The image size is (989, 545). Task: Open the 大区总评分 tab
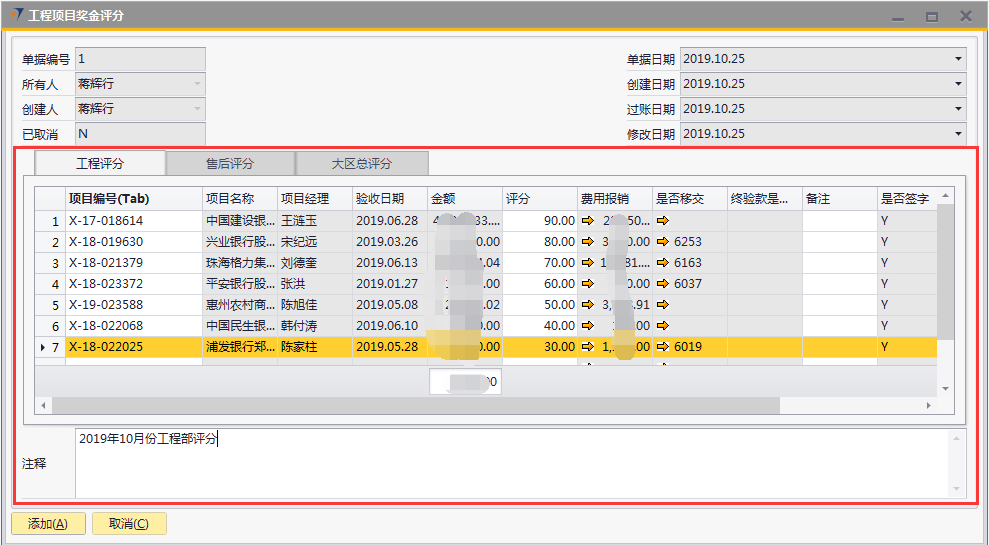(x=362, y=164)
